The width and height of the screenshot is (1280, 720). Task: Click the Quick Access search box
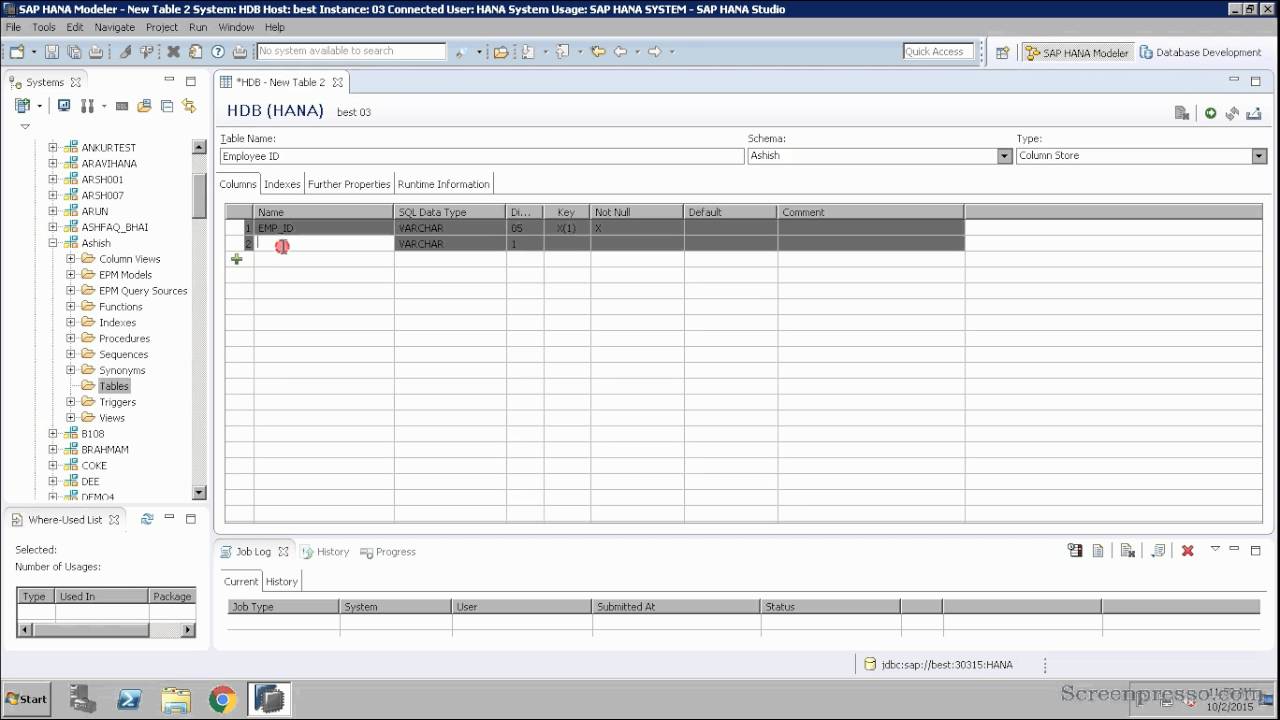click(x=938, y=51)
